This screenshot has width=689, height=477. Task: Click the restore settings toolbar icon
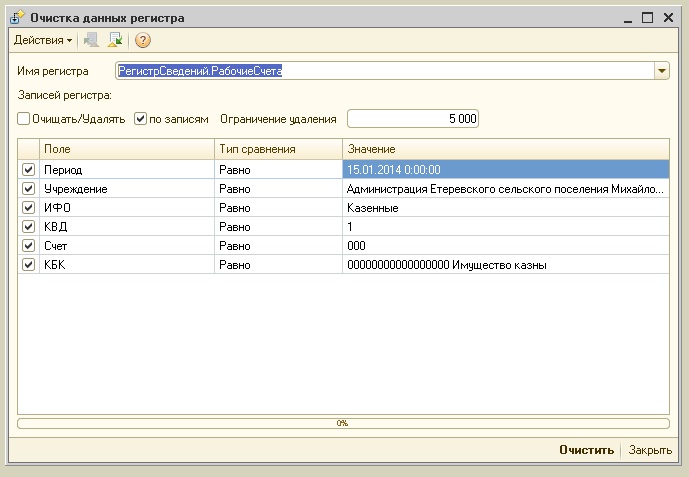115,40
